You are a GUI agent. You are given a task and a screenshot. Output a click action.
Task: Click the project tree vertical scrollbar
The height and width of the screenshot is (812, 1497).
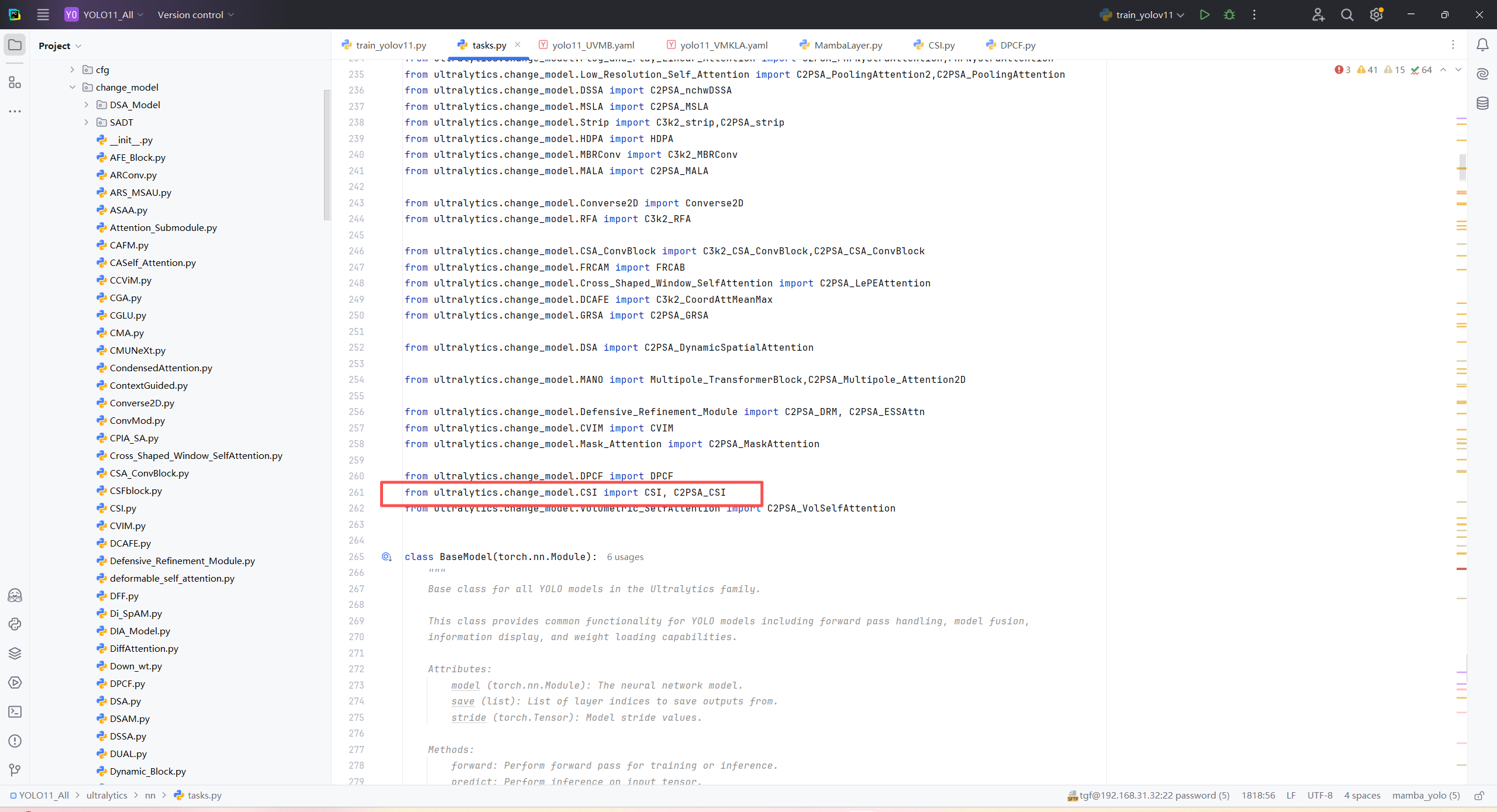(x=327, y=155)
